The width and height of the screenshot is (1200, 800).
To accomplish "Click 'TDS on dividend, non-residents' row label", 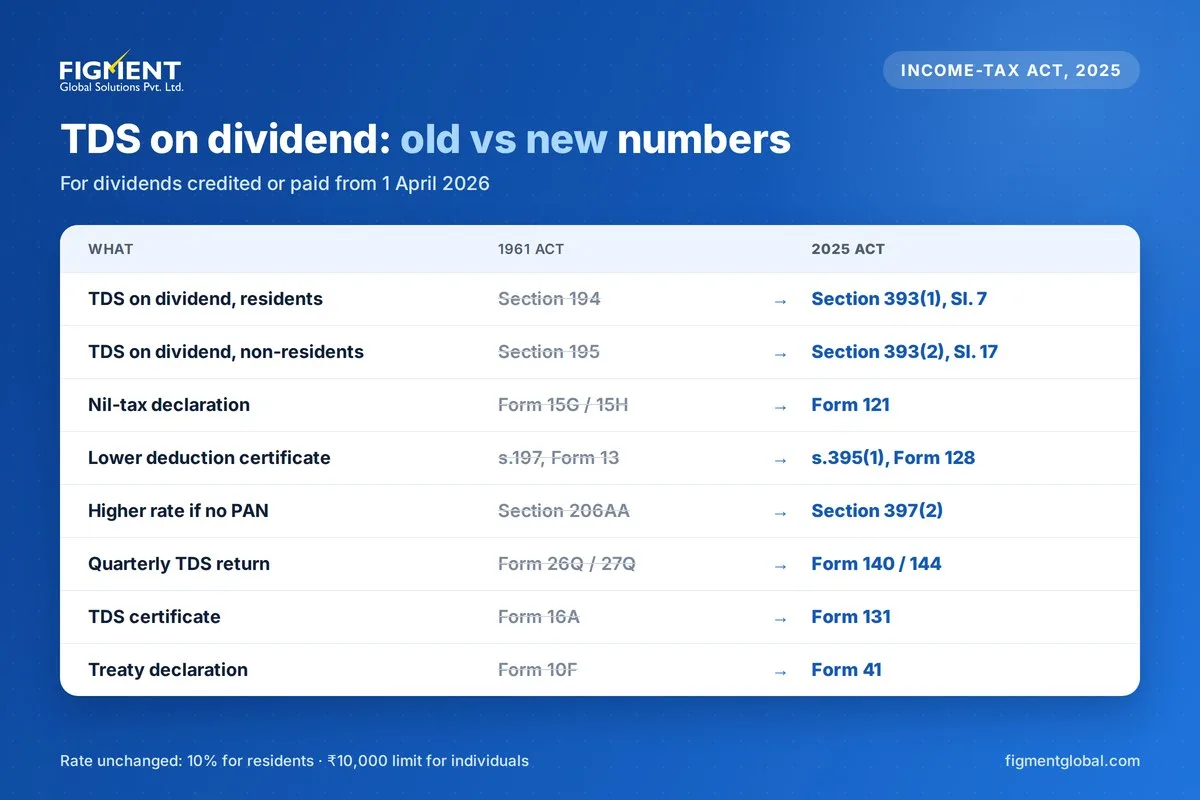I will point(226,352).
